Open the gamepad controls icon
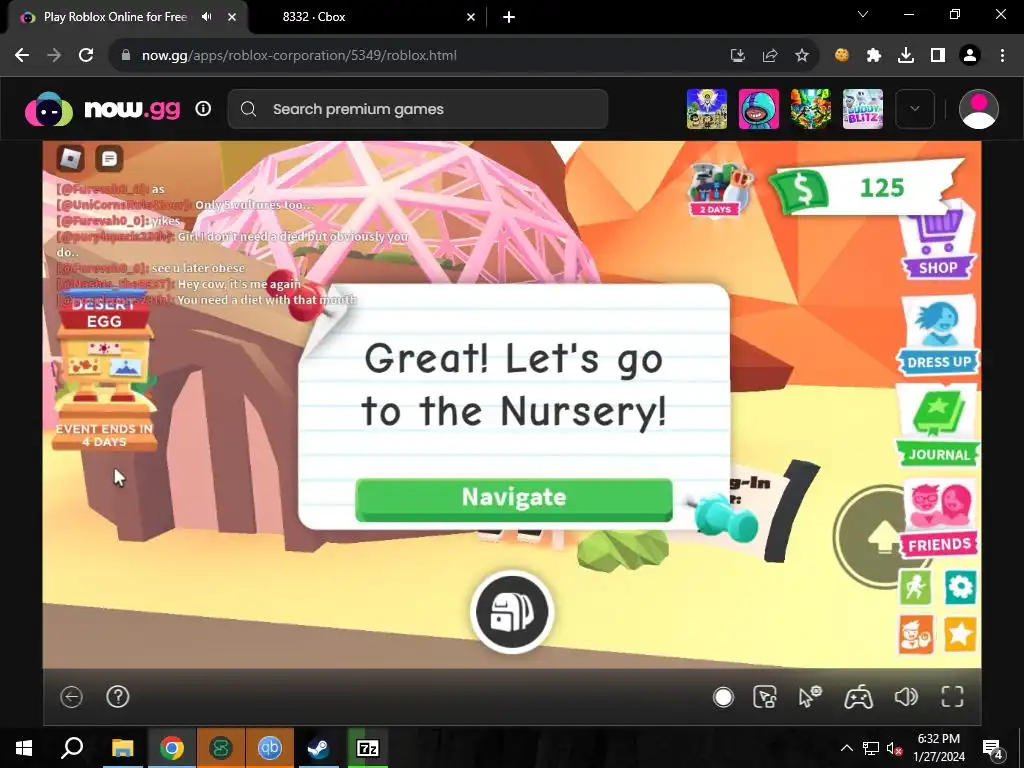This screenshot has width=1024, height=768. tap(858, 697)
